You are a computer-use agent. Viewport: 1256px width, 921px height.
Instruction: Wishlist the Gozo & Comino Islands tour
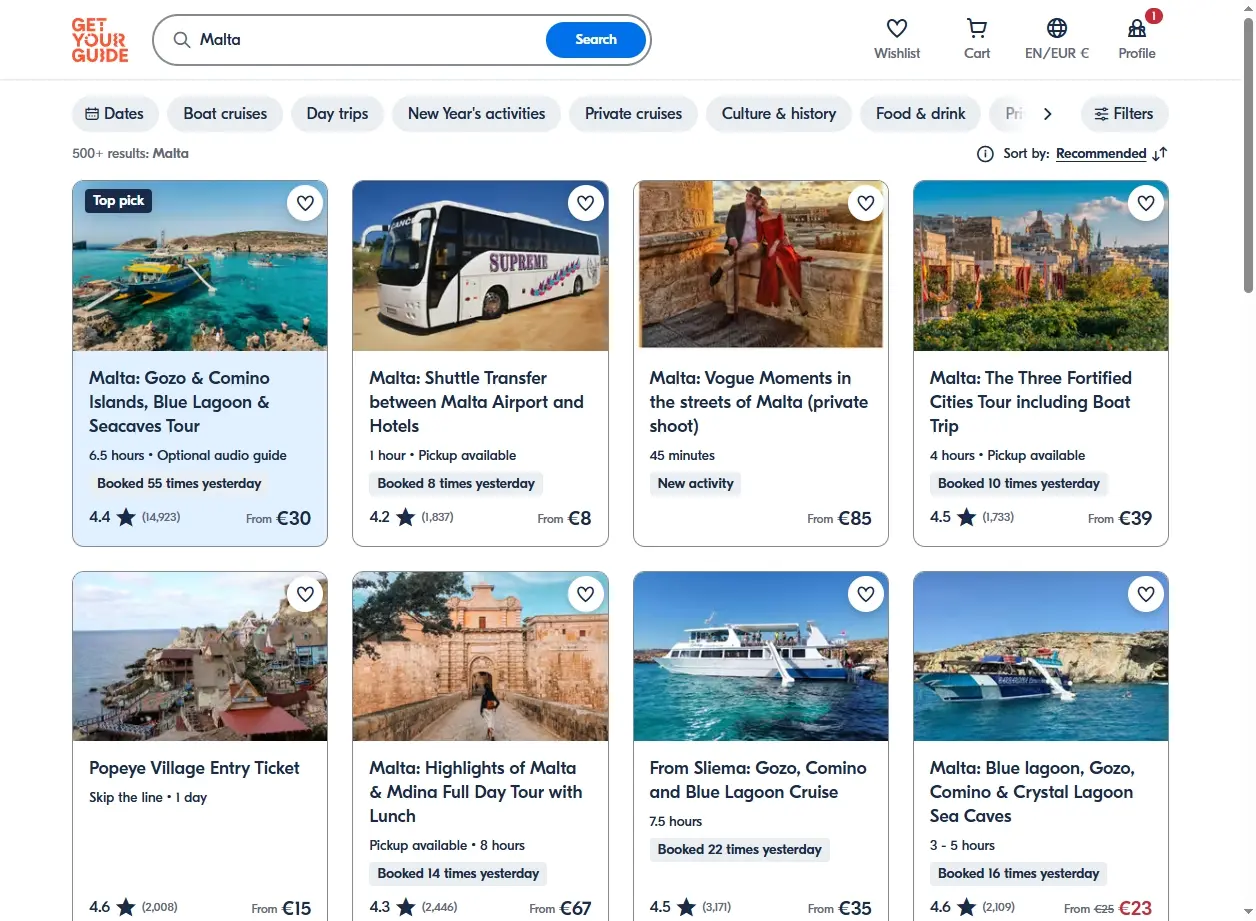[x=305, y=204]
